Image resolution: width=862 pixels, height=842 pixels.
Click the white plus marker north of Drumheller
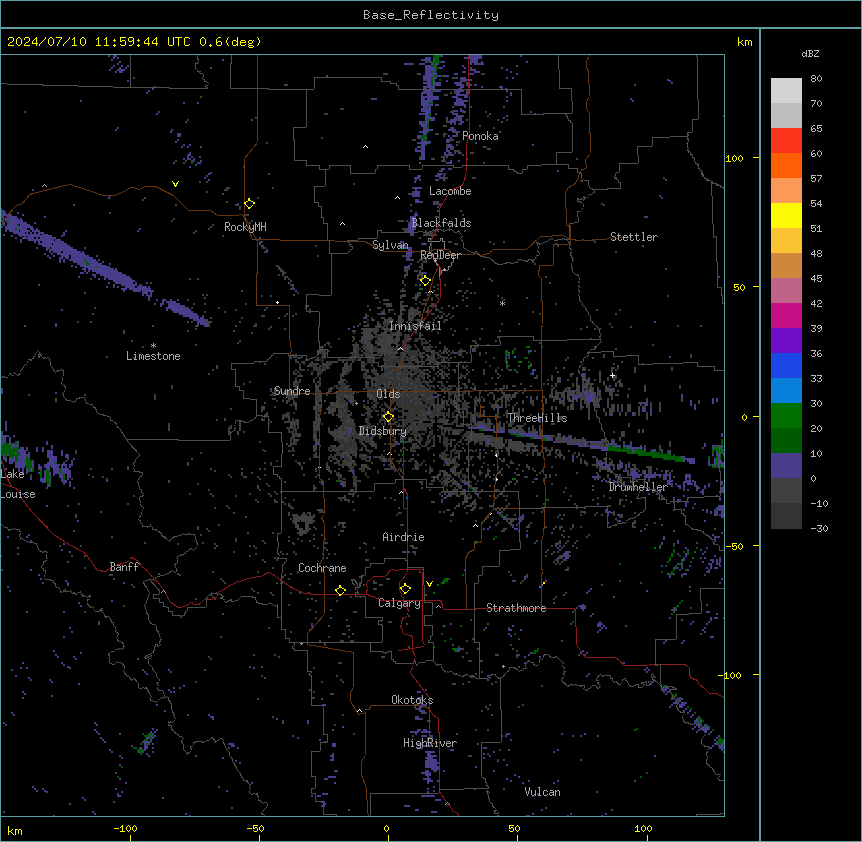pos(612,376)
